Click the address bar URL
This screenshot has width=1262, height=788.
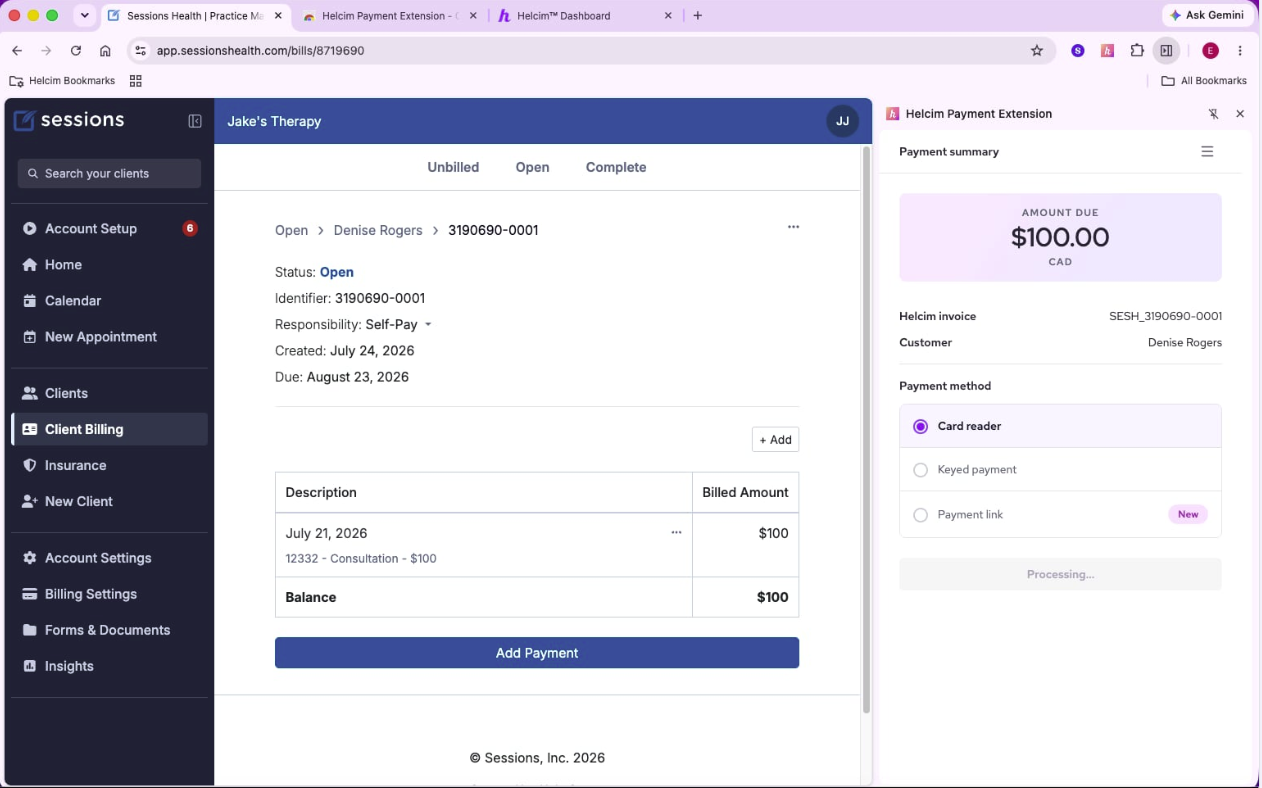pos(260,51)
